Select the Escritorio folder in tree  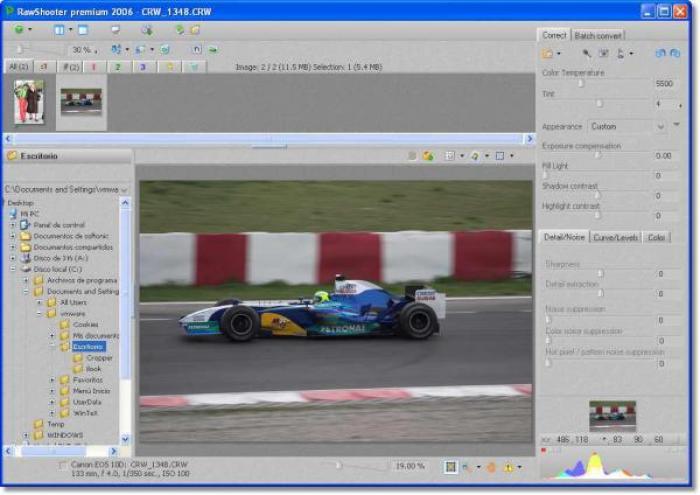point(88,347)
